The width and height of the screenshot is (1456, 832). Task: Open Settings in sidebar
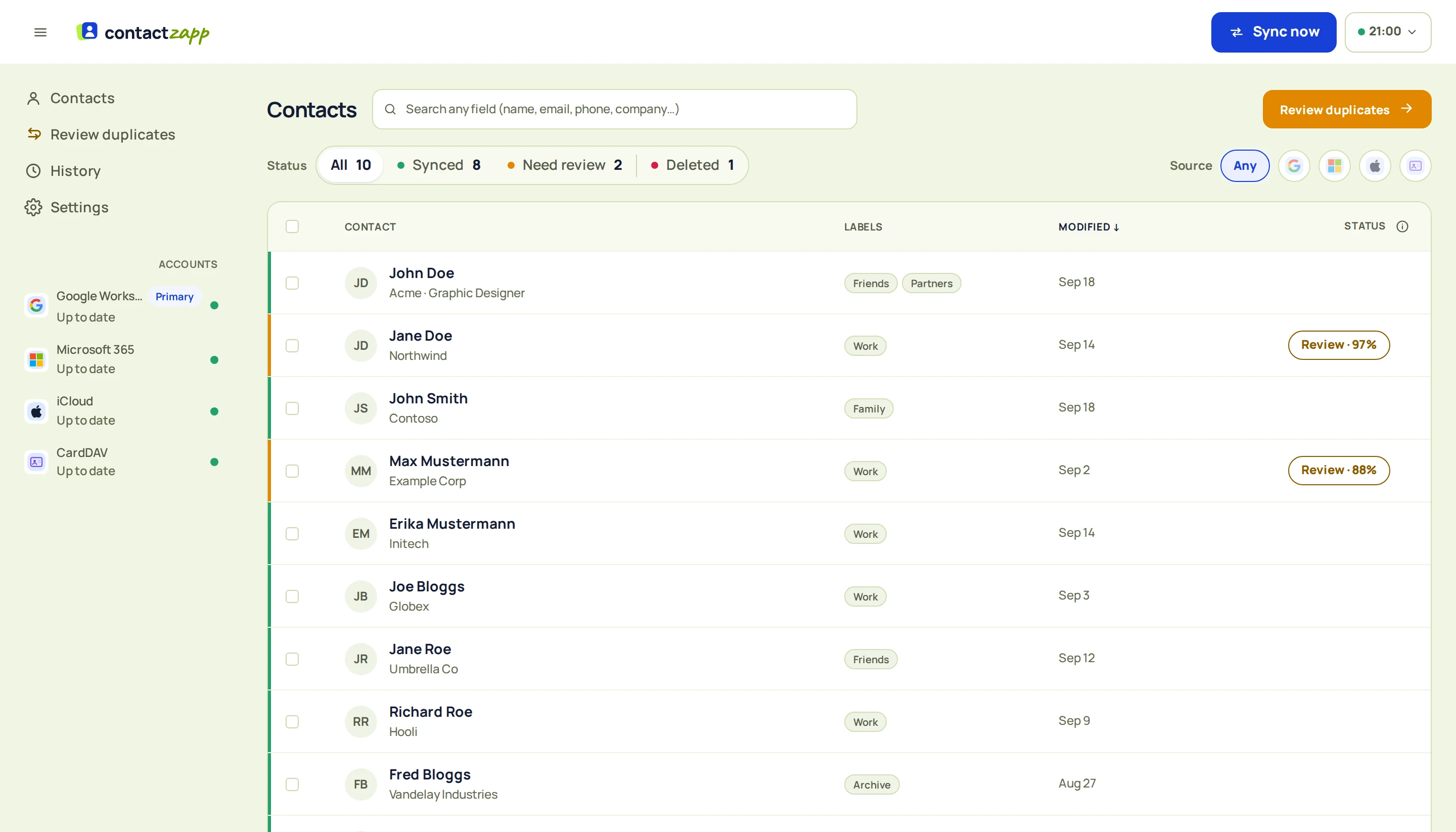click(67, 207)
